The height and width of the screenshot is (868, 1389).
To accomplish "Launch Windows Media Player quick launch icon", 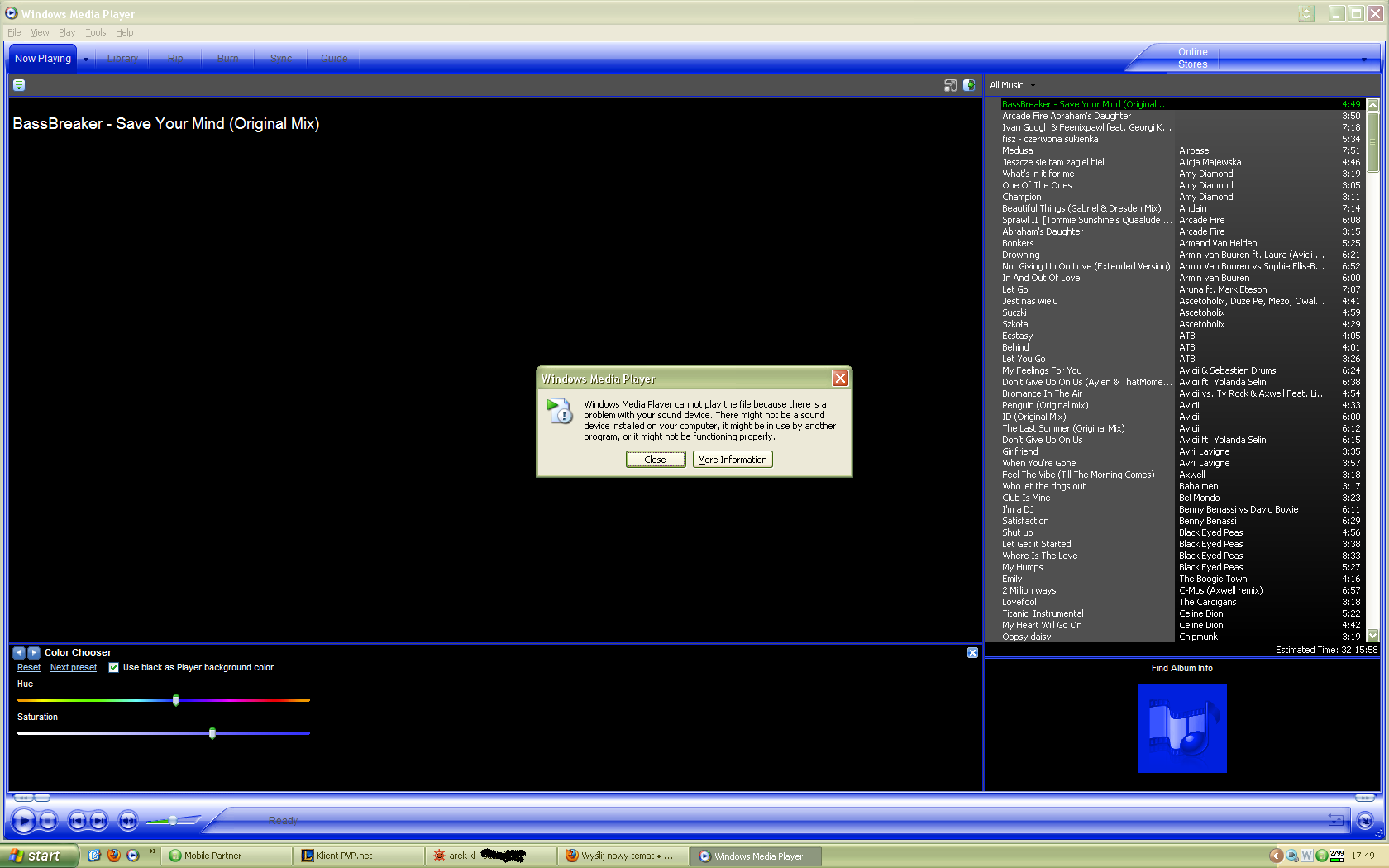I will [132, 856].
